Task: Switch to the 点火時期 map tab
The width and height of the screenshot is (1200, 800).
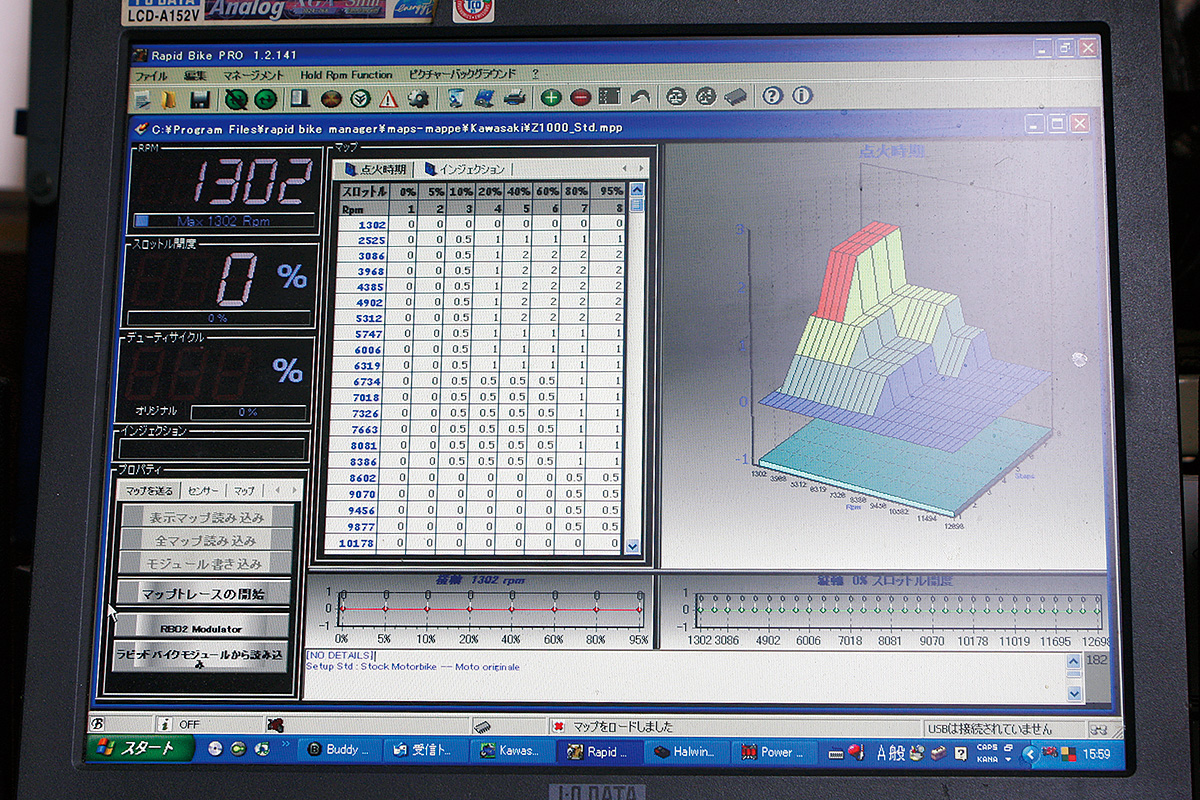Action: [375, 169]
